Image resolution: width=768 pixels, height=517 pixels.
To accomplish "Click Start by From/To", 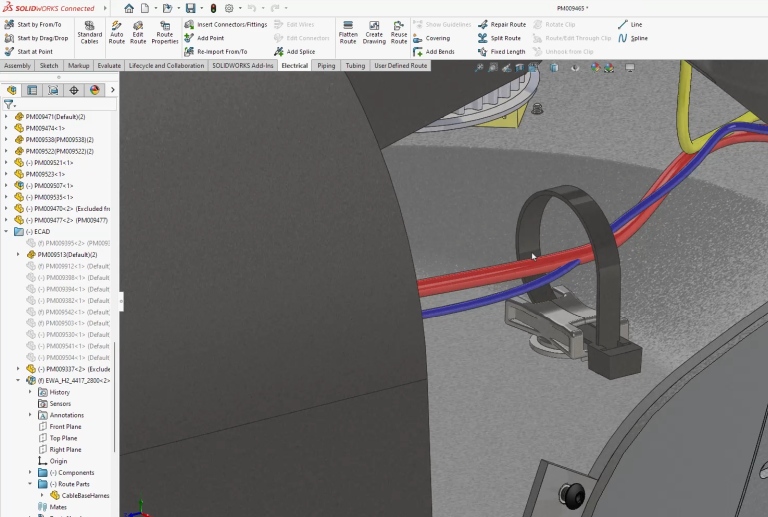I will coord(38,24).
